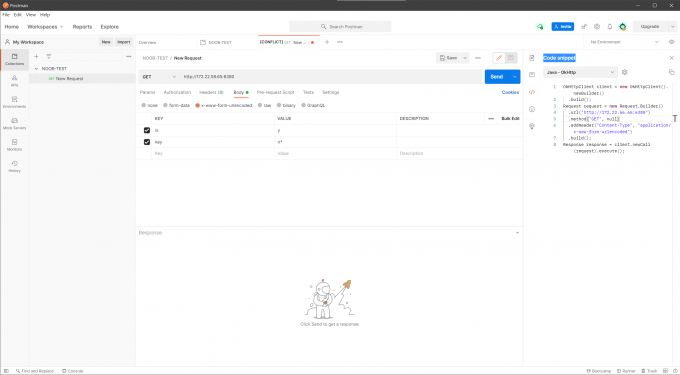Open the Documentation icon in right sidebar
Image resolution: width=680 pixels, height=375 pixels.
click(x=532, y=58)
